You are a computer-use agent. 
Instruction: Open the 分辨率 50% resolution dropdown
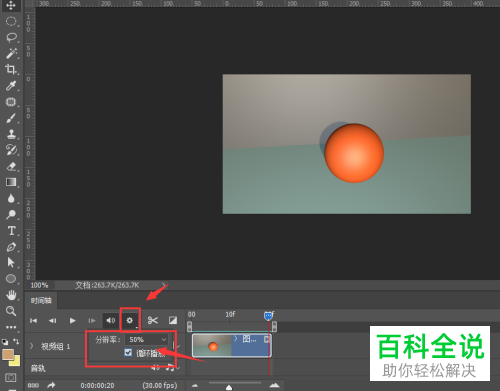(x=147, y=339)
